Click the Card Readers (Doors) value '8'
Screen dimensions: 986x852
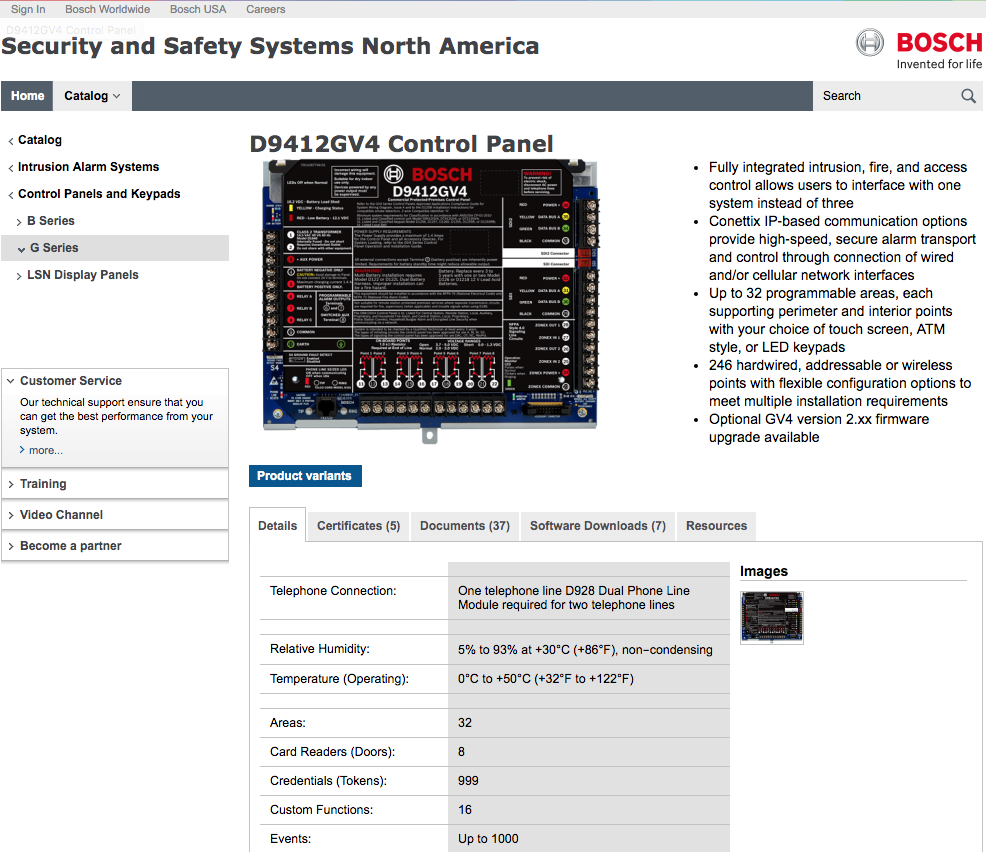pos(462,752)
